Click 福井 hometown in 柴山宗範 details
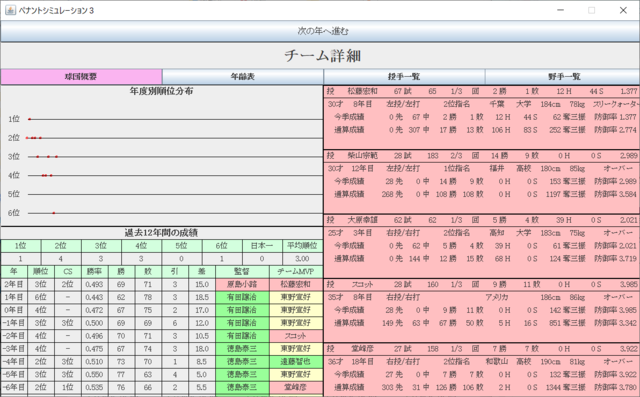 pyautogui.click(x=497, y=169)
